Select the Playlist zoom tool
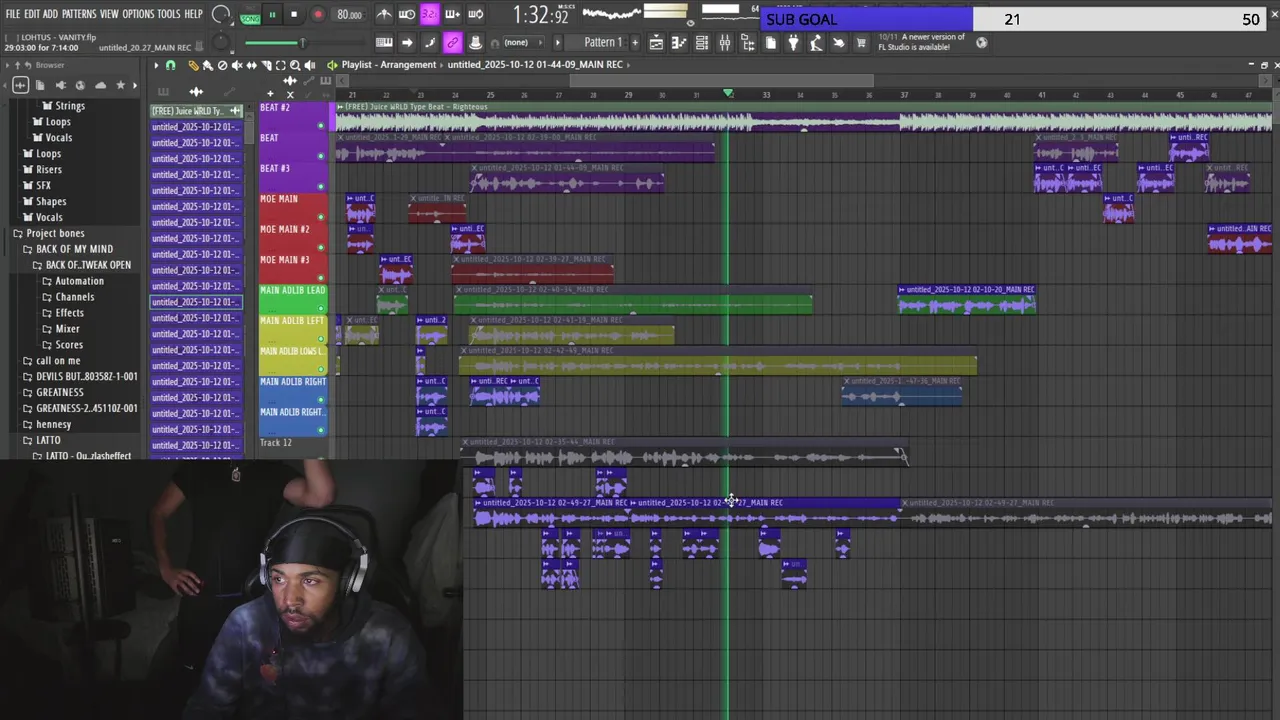1280x720 pixels. point(294,65)
